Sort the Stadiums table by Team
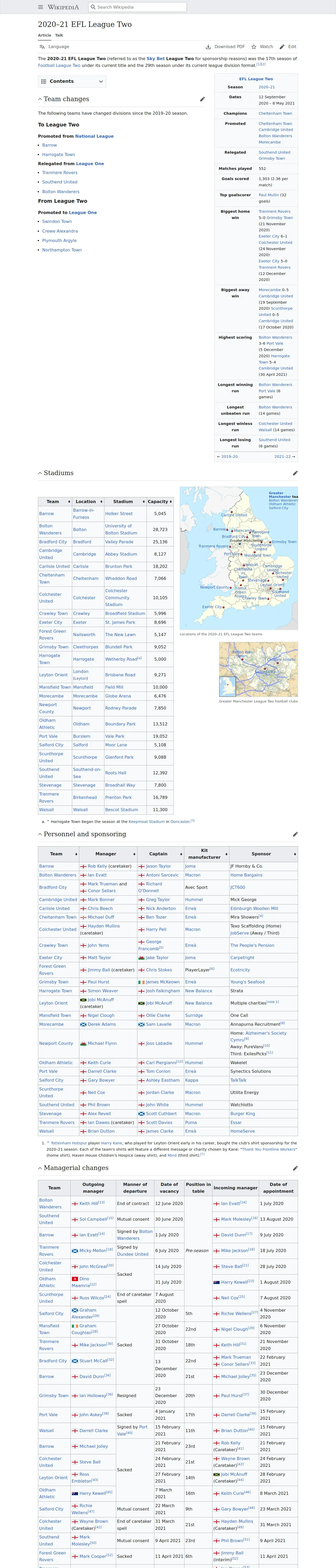The width and height of the screenshot is (336, 1568). click(55, 501)
